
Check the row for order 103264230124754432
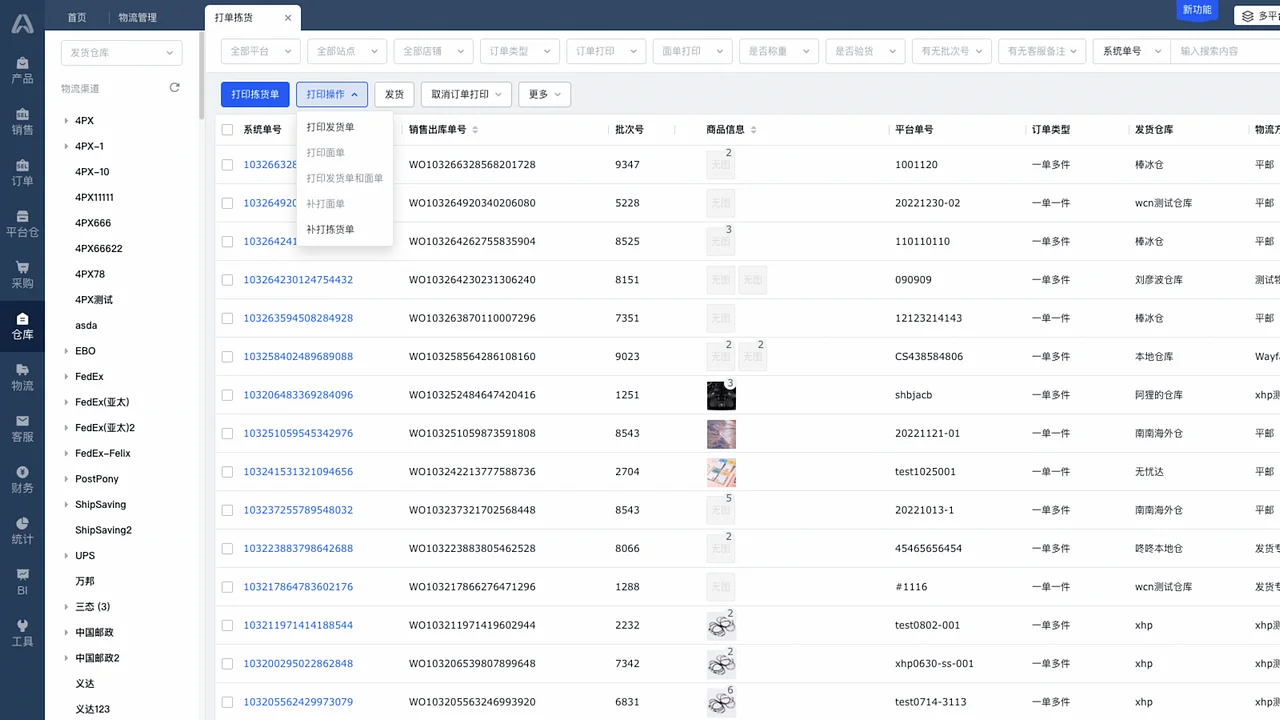click(227, 280)
